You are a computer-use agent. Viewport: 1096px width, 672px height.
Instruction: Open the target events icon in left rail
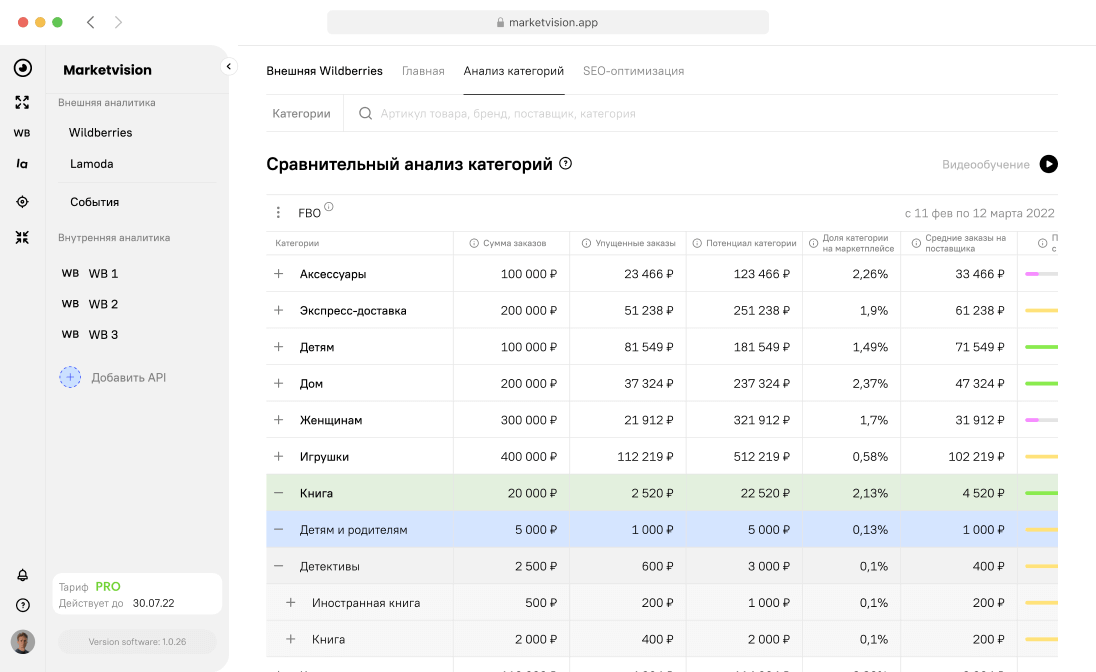tap(22, 202)
